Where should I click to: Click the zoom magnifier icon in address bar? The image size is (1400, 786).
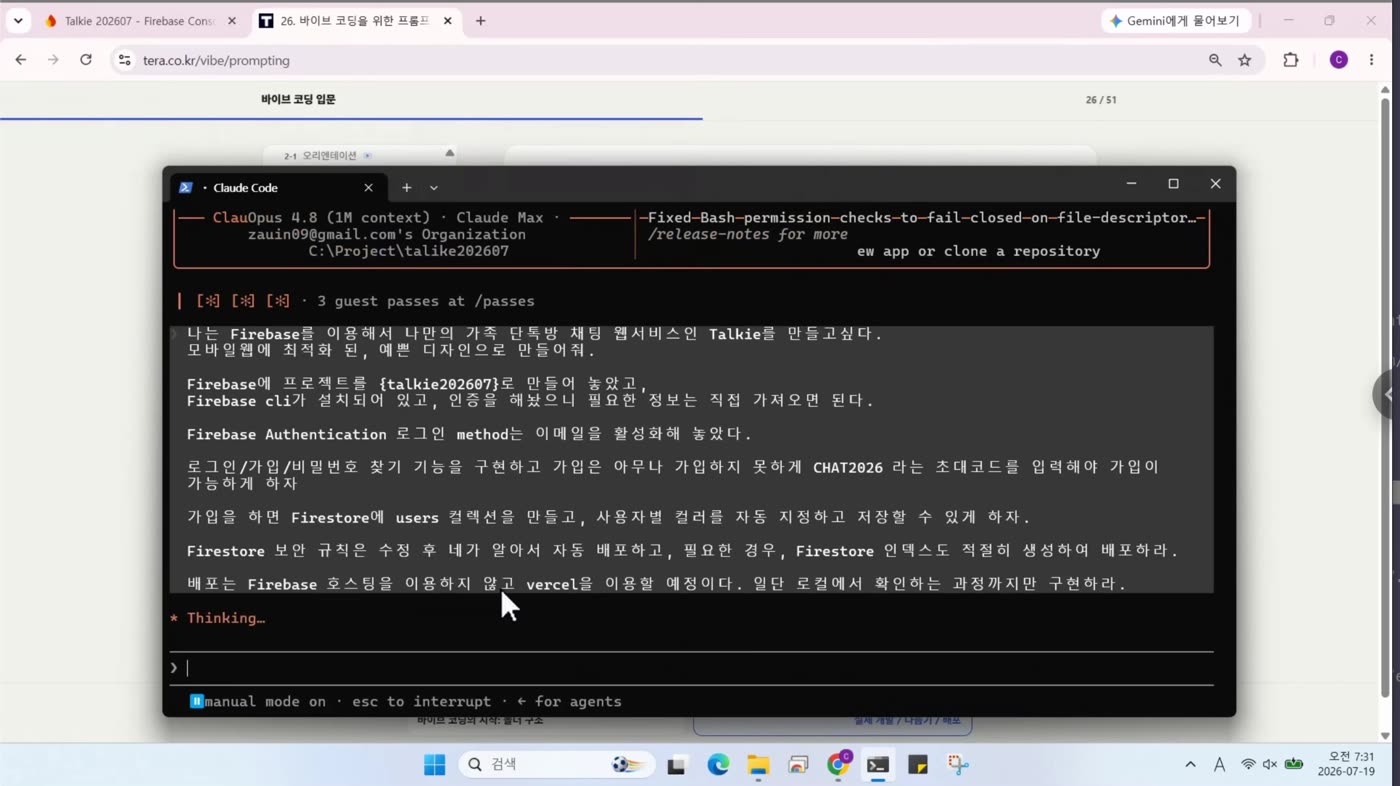point(1215,60)
